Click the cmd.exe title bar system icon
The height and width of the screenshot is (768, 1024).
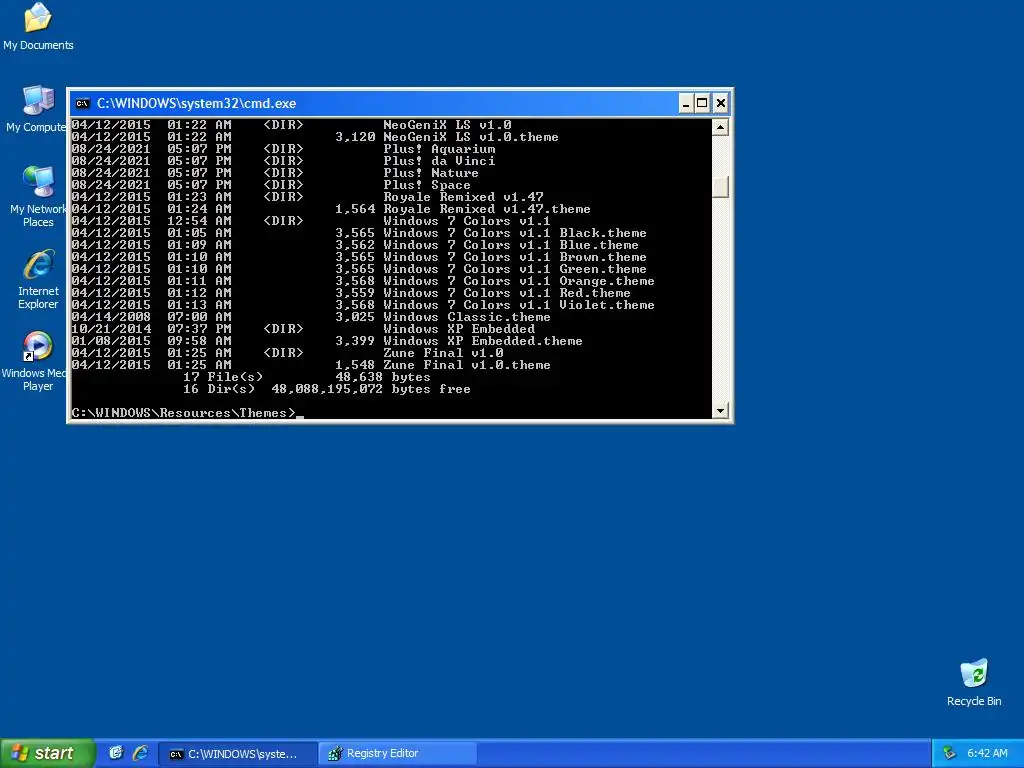pyautogui.click(x=82, y=103)
